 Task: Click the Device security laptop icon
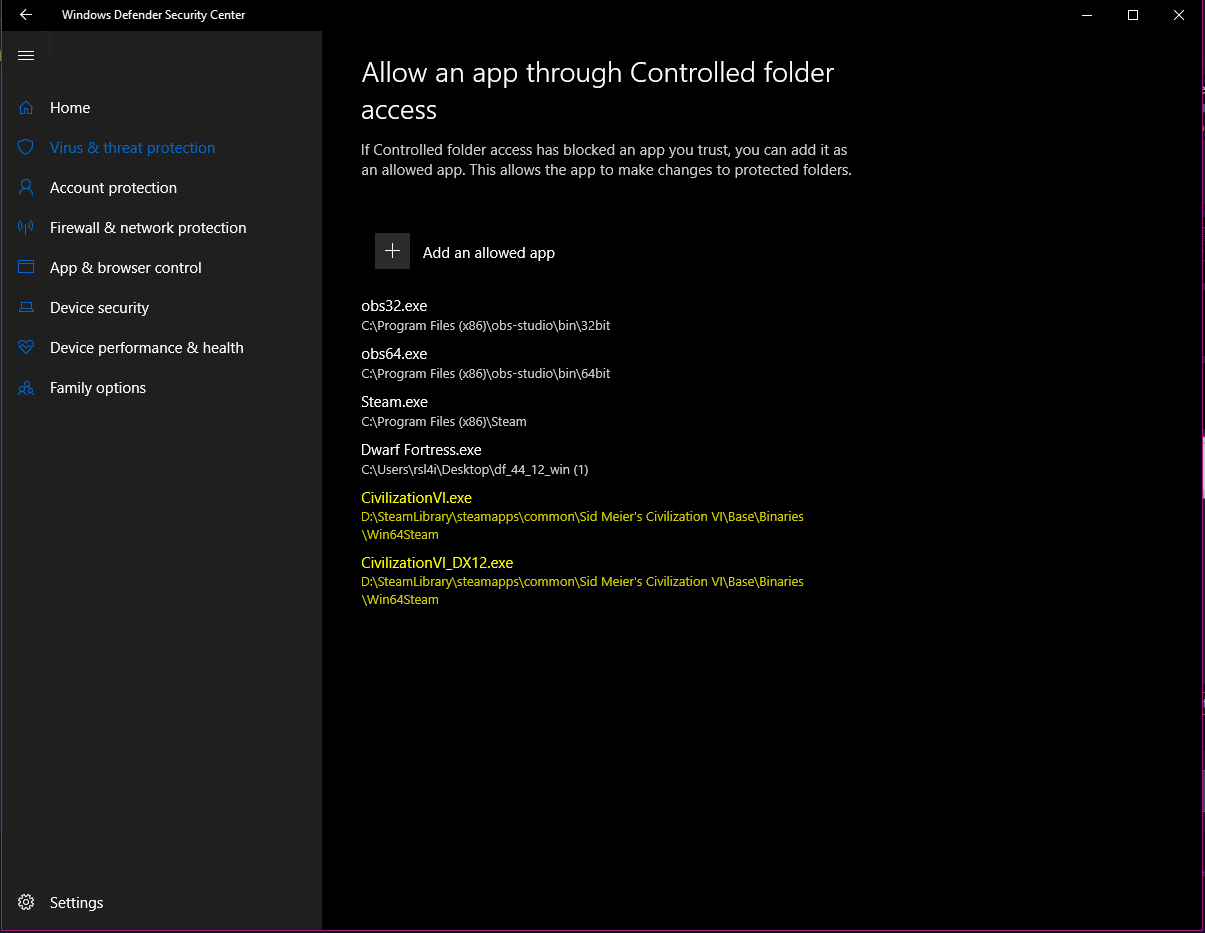[27, 308]
